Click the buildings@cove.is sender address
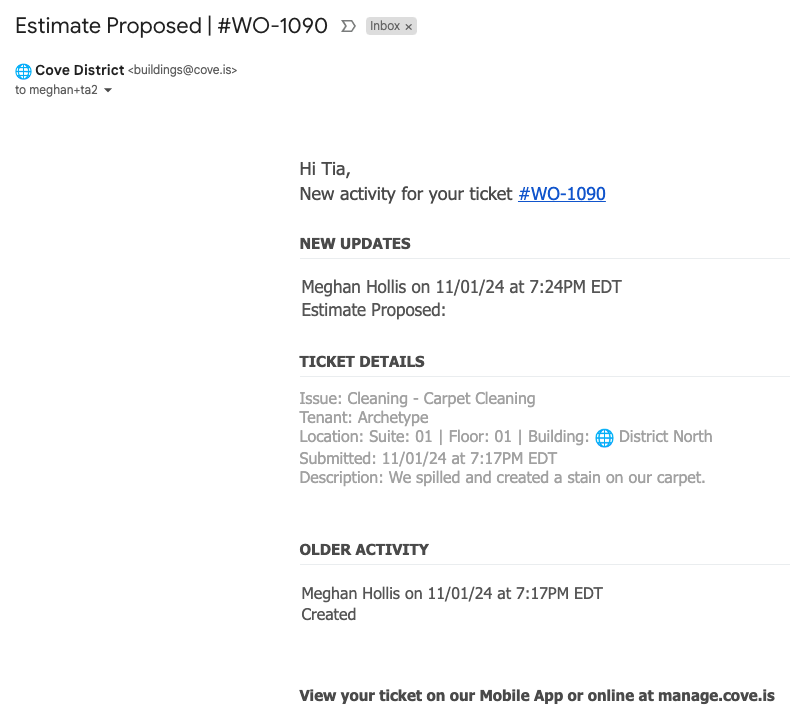Viewport: 809px width, 725px height. pyautogui.click(x=183, y=71)
